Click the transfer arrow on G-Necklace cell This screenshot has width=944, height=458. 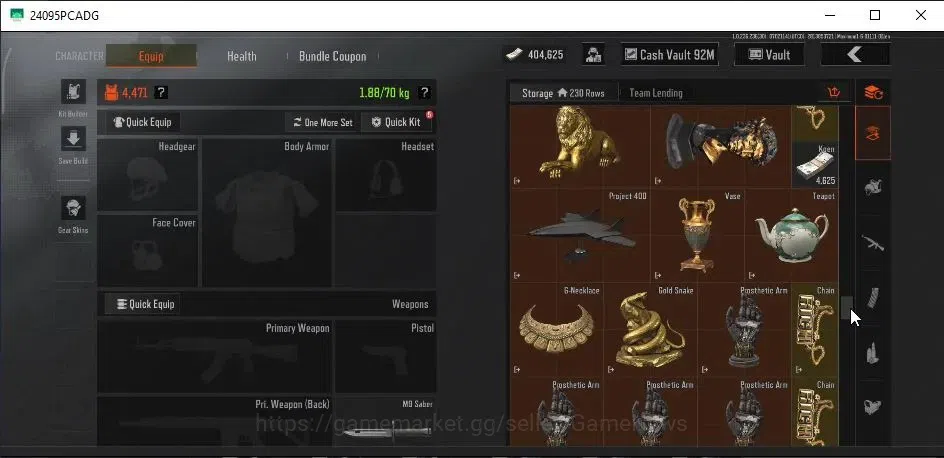pos(517,370)
